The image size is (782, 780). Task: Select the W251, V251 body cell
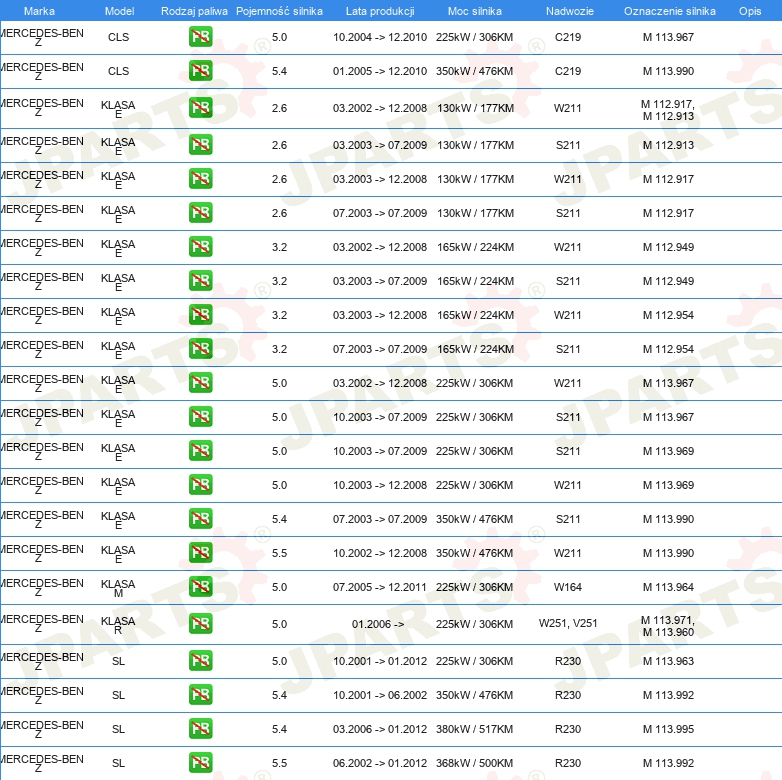click(x=568, y=624)
